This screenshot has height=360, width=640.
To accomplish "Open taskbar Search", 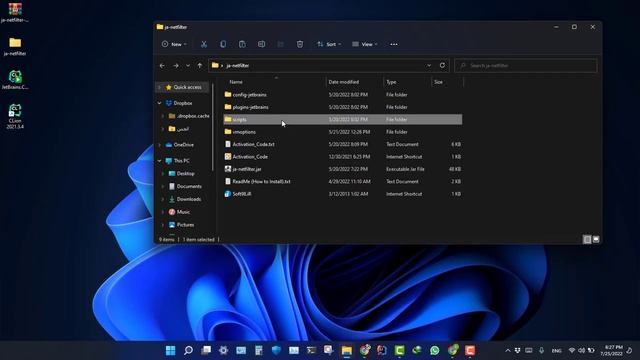I will [x=188, y=350].
